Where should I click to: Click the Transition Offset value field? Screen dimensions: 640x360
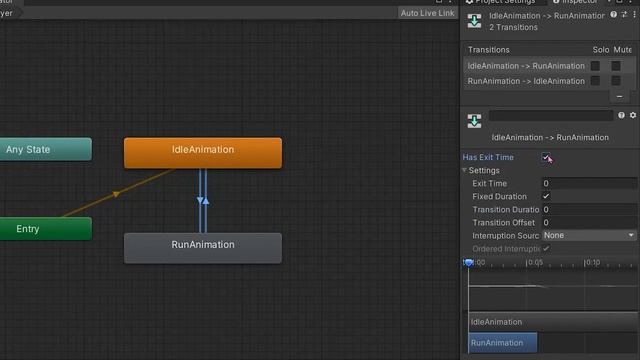[589, 222]
